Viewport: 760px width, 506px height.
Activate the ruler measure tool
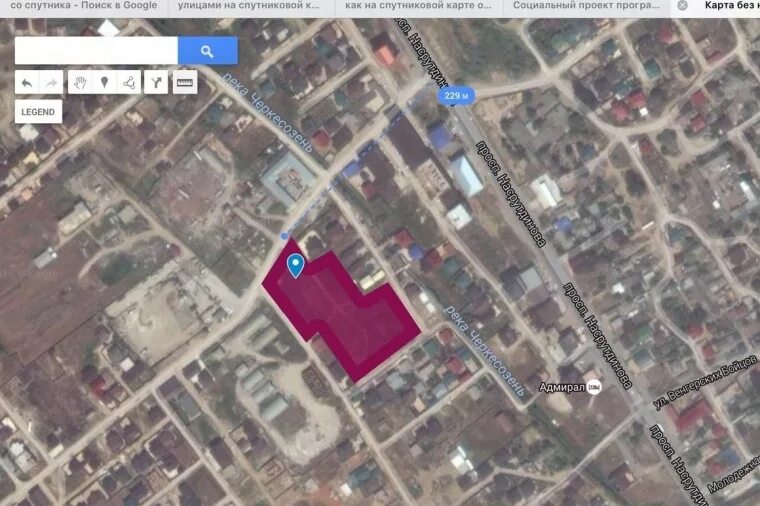(x=185, y=83)
